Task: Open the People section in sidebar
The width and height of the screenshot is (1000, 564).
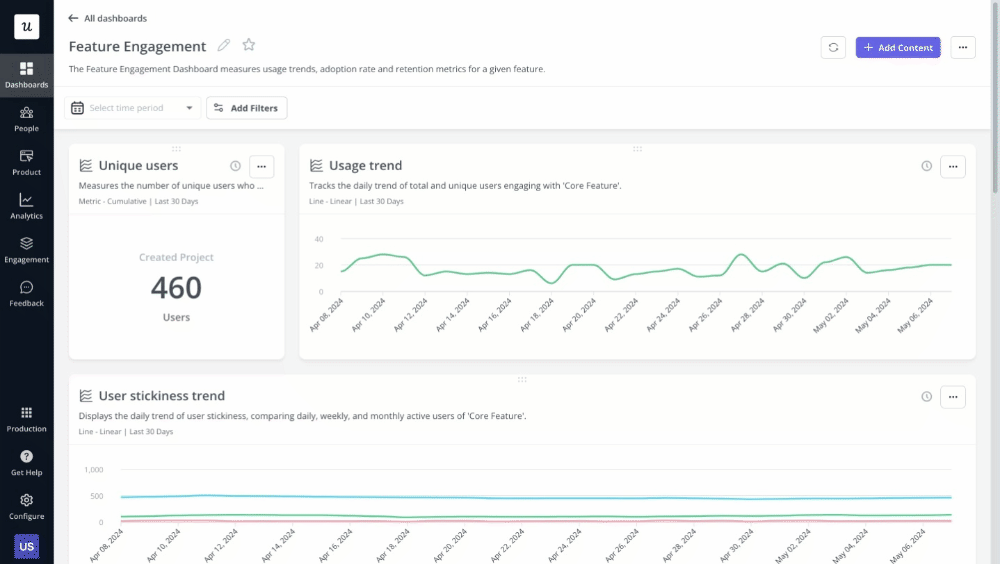Action: click(26, 119)
